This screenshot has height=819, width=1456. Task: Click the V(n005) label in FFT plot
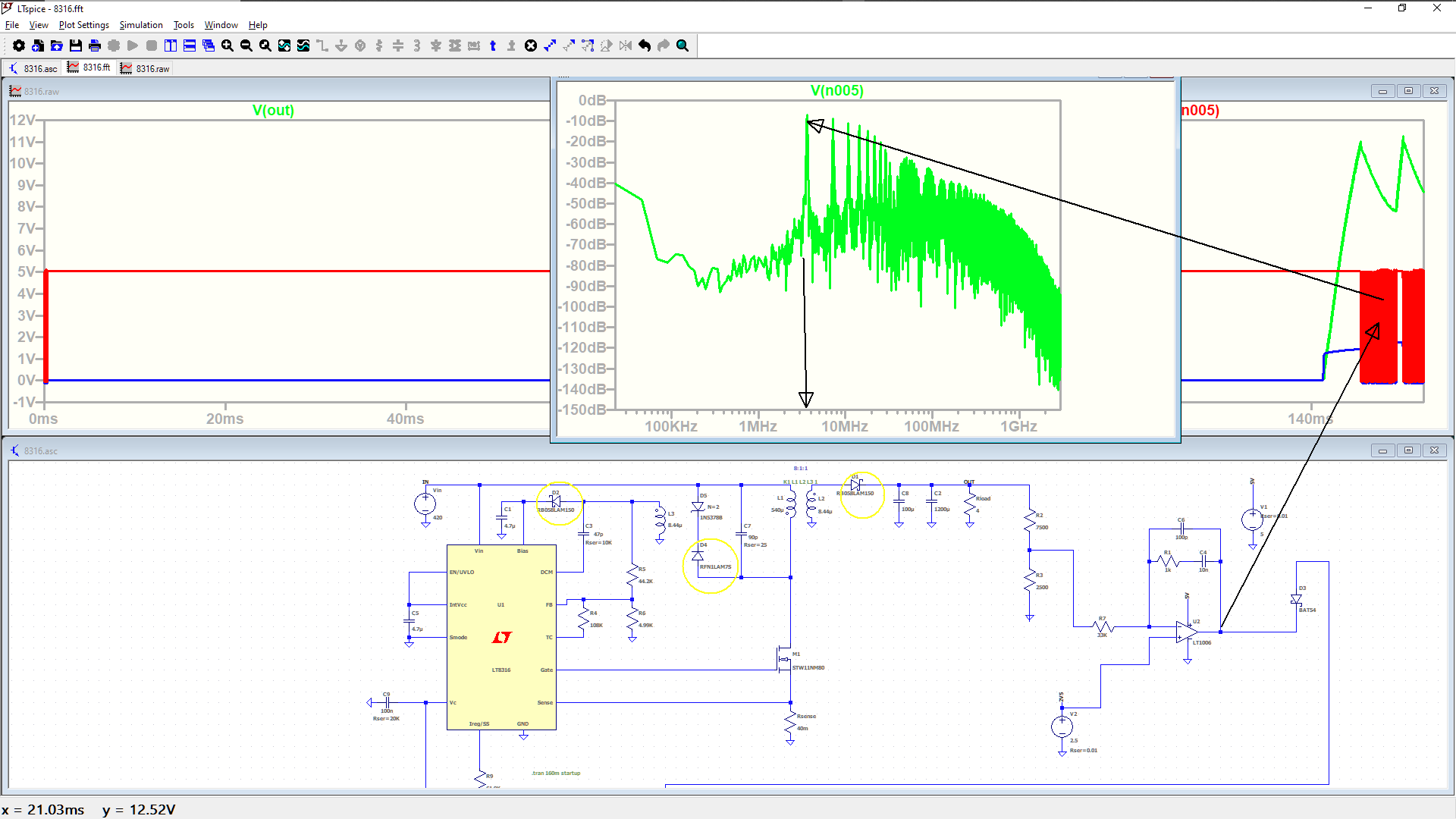[836, 90]
